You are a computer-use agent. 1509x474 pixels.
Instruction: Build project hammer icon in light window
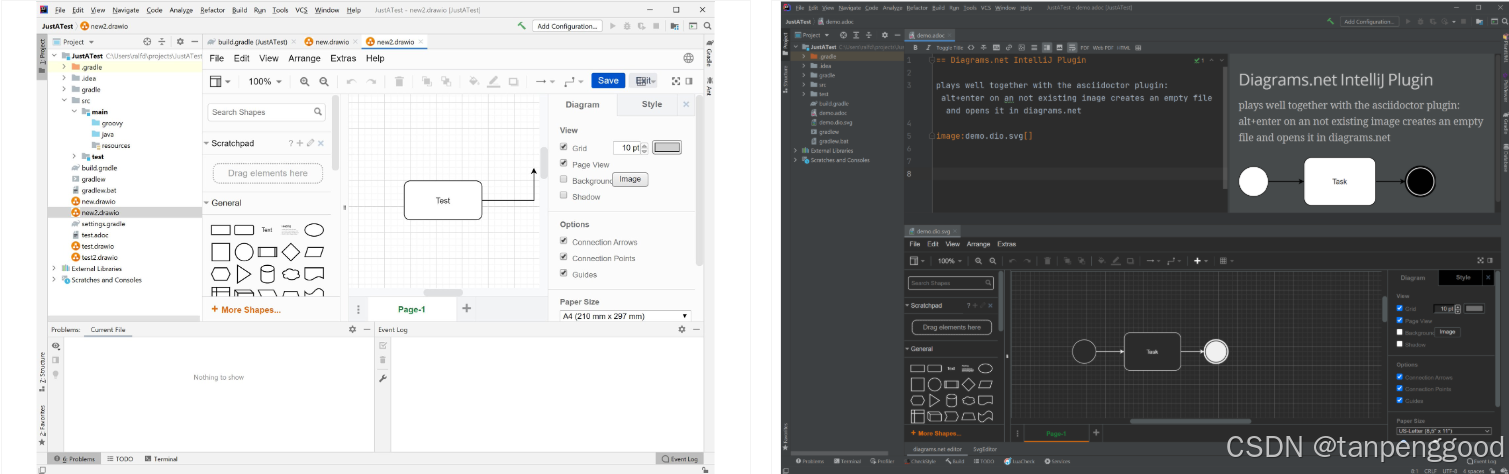[x=522, y=26]
